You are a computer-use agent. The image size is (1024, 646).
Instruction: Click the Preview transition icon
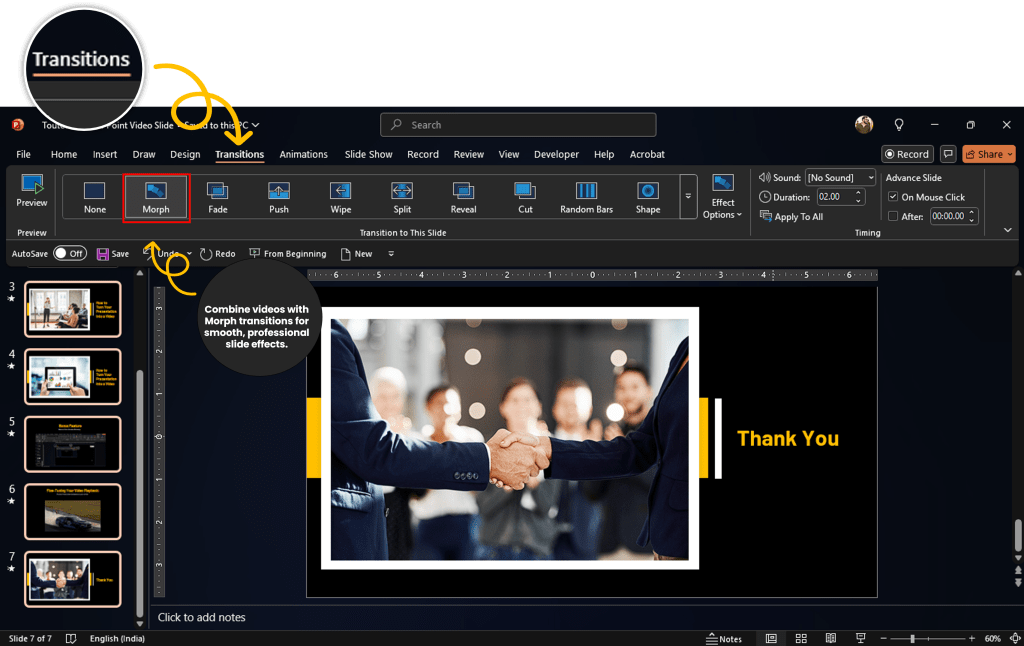click(x=32, y=186)
